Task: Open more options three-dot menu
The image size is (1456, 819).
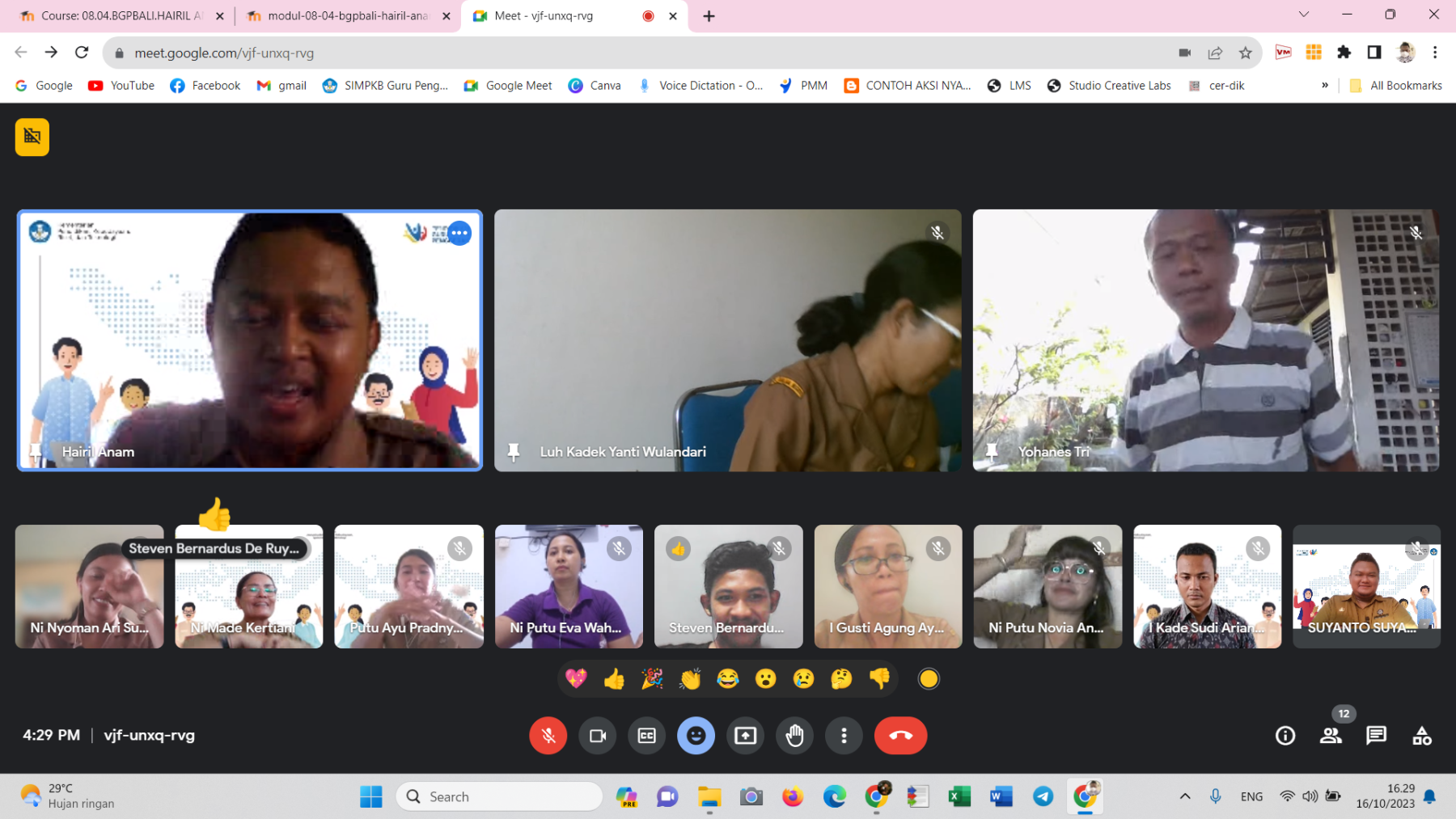Action: click(844, 736)
